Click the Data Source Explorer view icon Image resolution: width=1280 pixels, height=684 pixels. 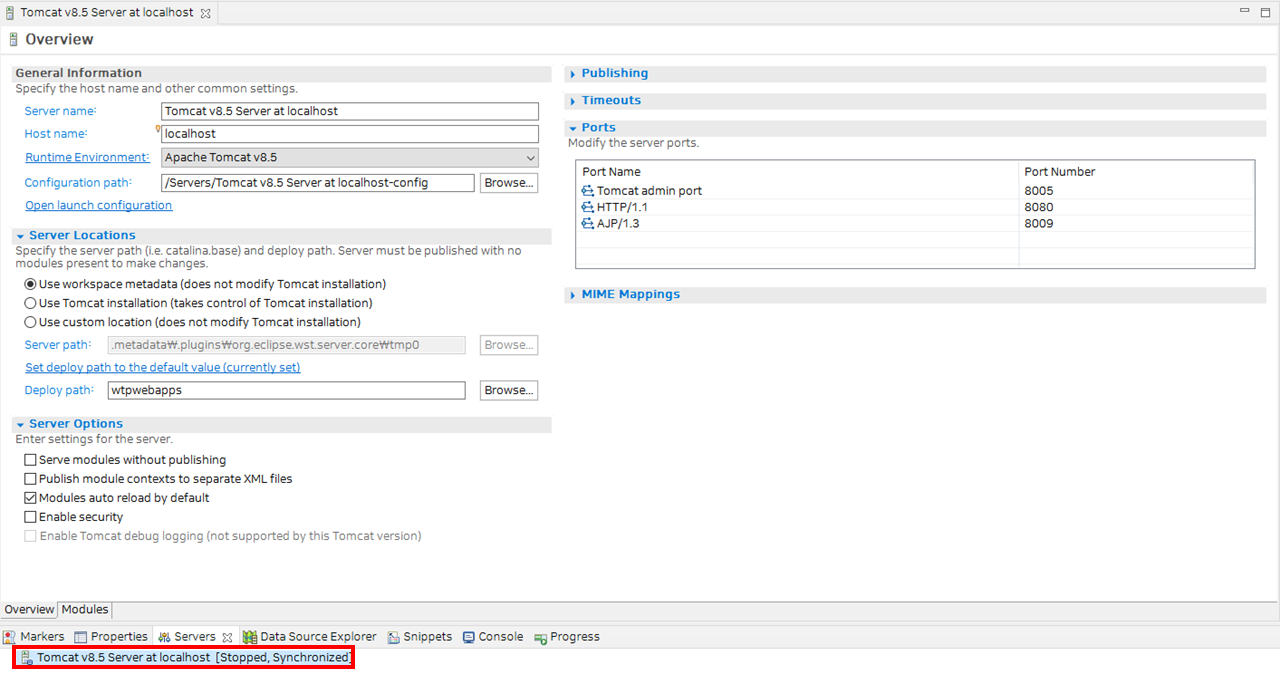[250, 637]
